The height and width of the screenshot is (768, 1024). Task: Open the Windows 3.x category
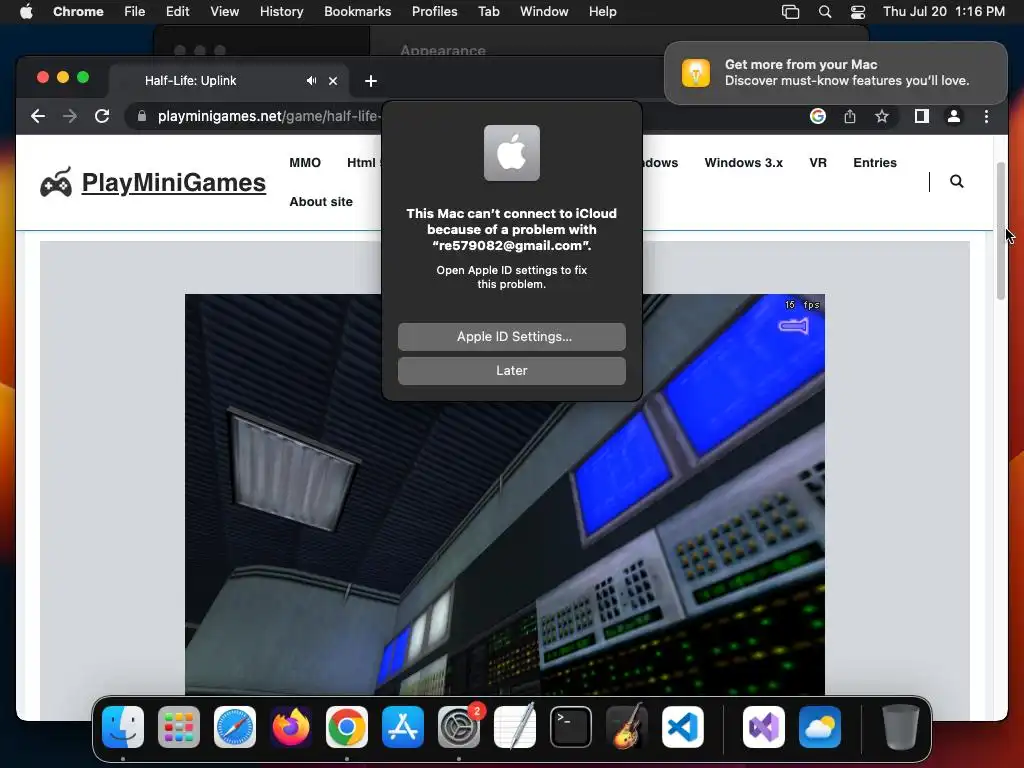coord(743,163)
